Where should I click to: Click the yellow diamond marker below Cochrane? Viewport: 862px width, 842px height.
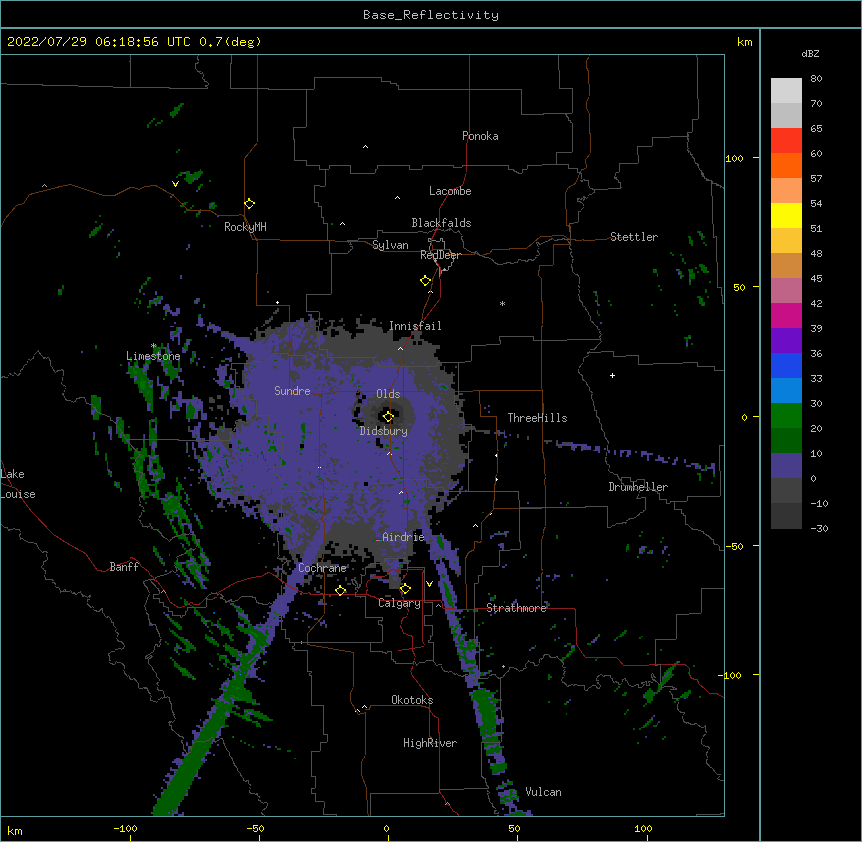(340, 591)
